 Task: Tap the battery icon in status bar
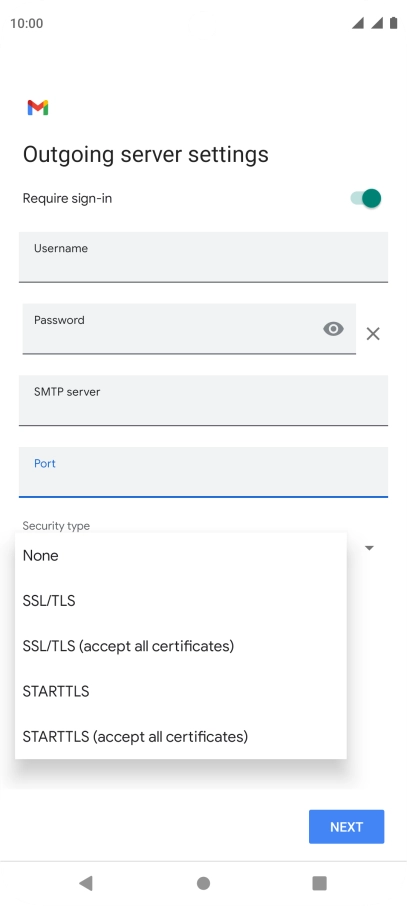[394, 23]
